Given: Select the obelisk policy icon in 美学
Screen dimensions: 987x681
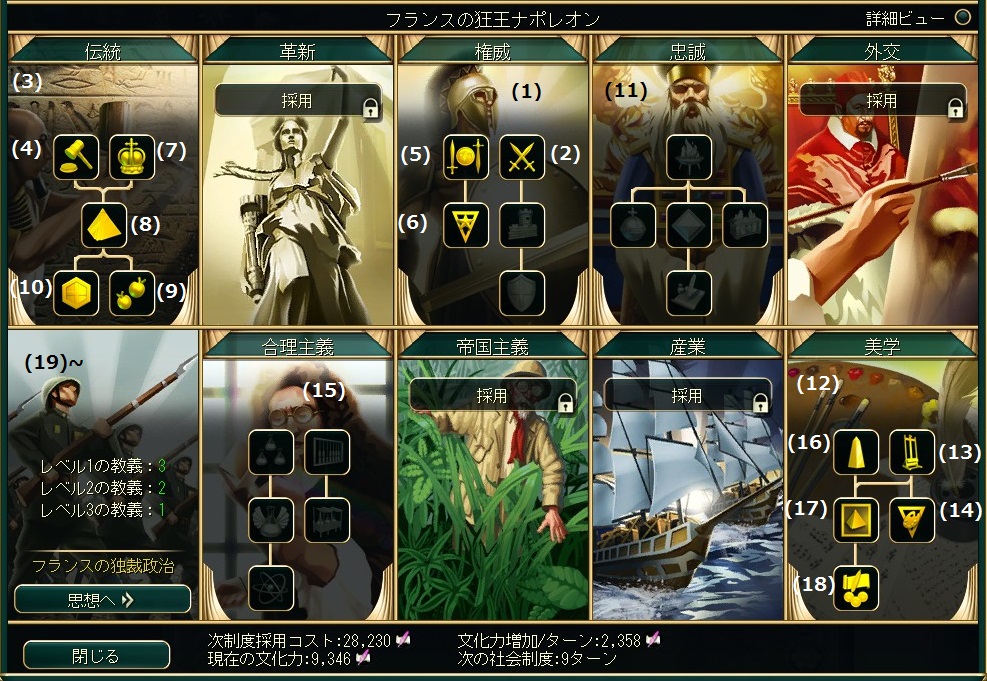Looking at the screenshot, I should pyautogui.click(x=856, y=452).
